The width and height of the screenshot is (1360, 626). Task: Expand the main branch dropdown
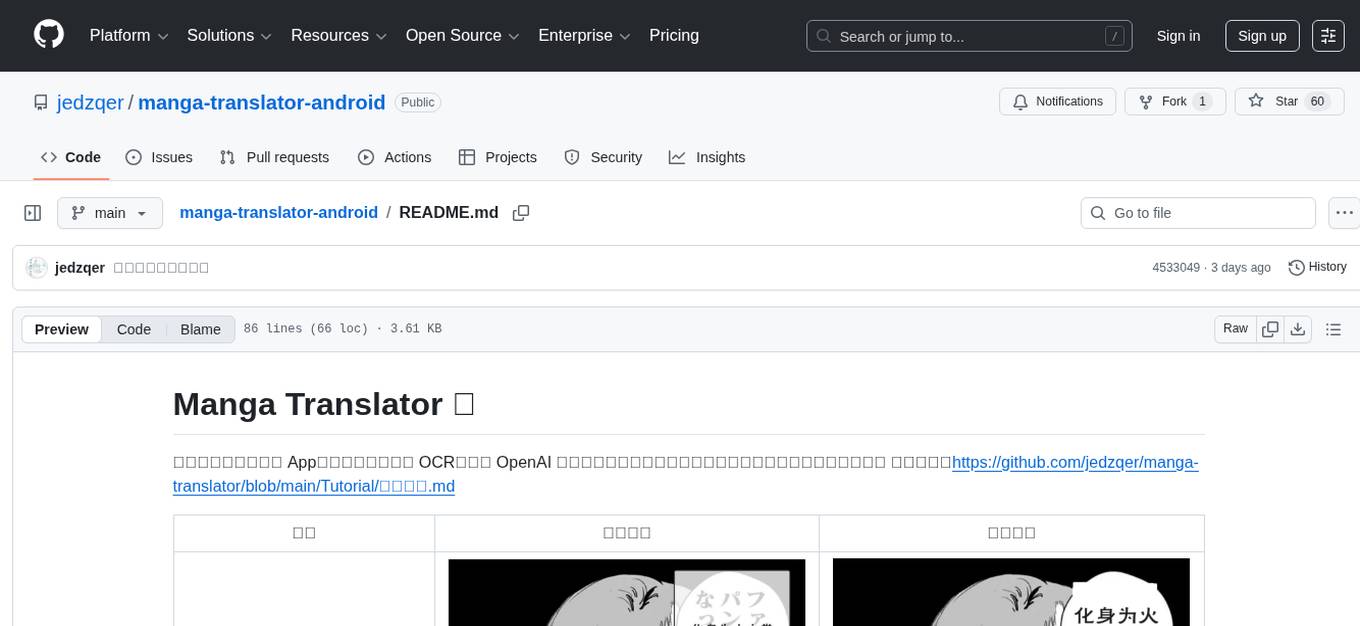(109, 213)
